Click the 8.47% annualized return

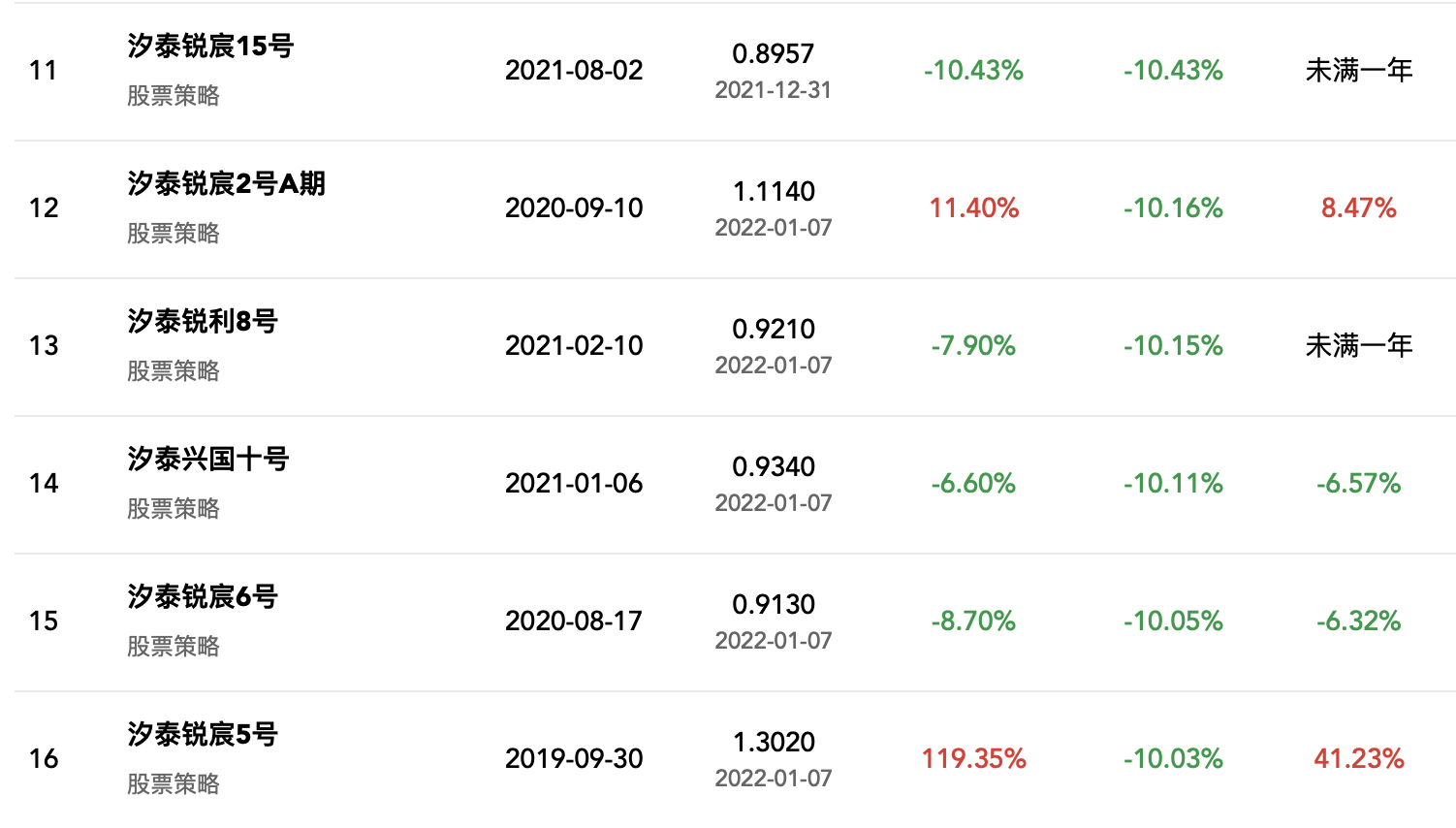(1358, 207)
